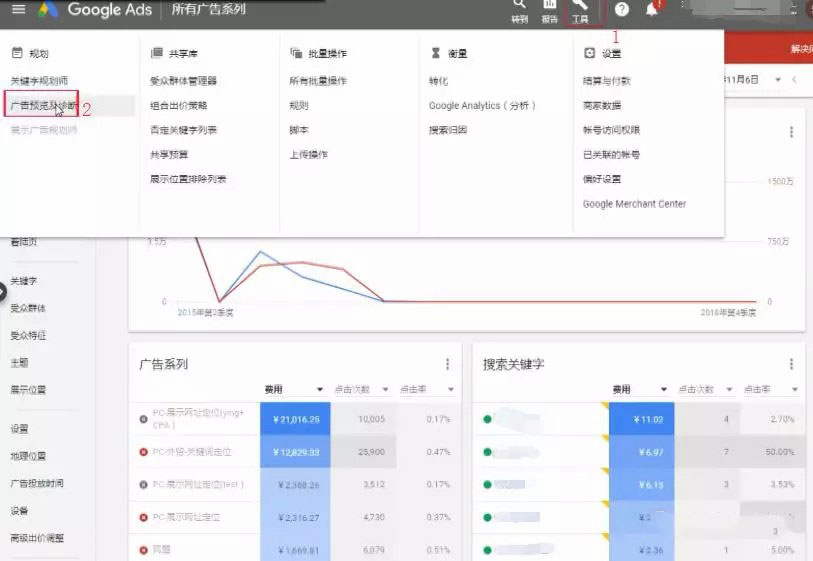Select 地理位置 in left sidebar
The image size is (813, 561).
pyautogui.click(x=28, y=456)
